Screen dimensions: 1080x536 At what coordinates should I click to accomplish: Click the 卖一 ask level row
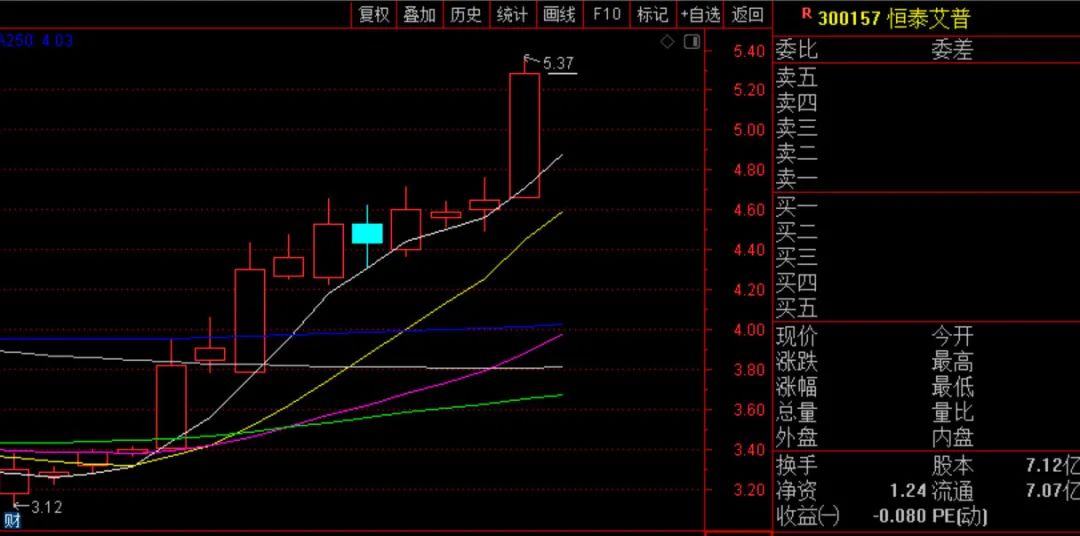(797, 180)
